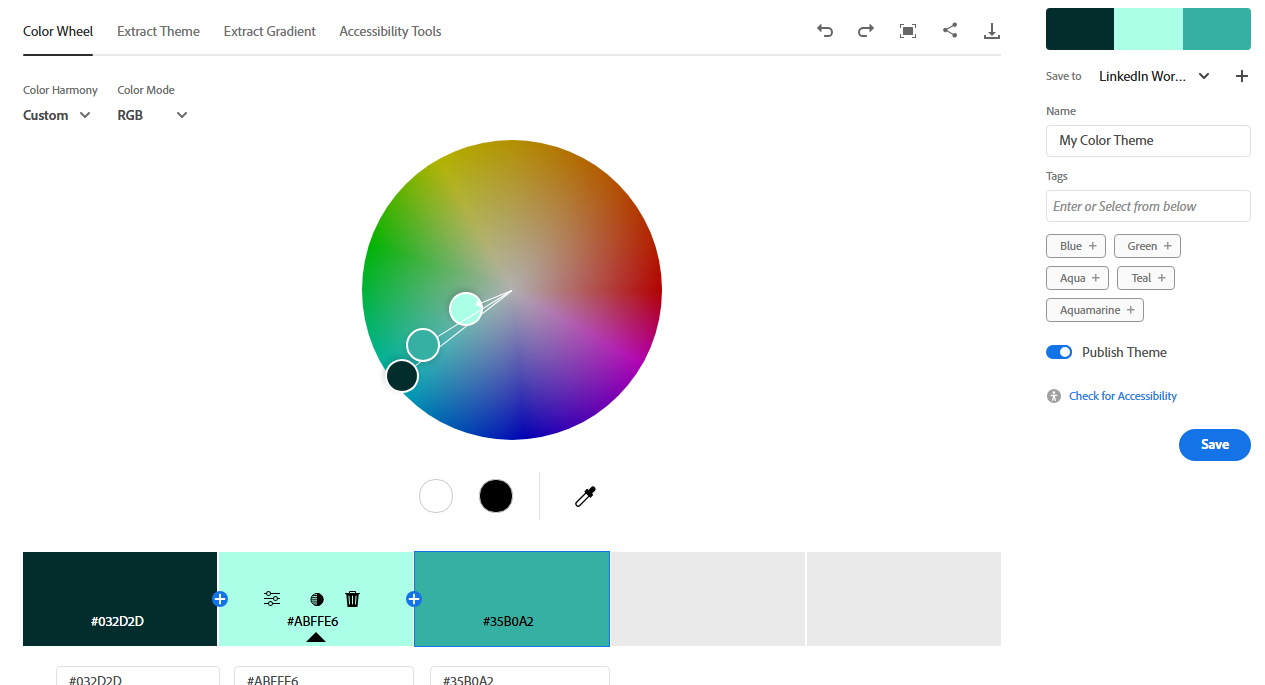Add the Aqua tag
The height and width of the screenshot is (685, 1265).
click(x=1078, y=278)
